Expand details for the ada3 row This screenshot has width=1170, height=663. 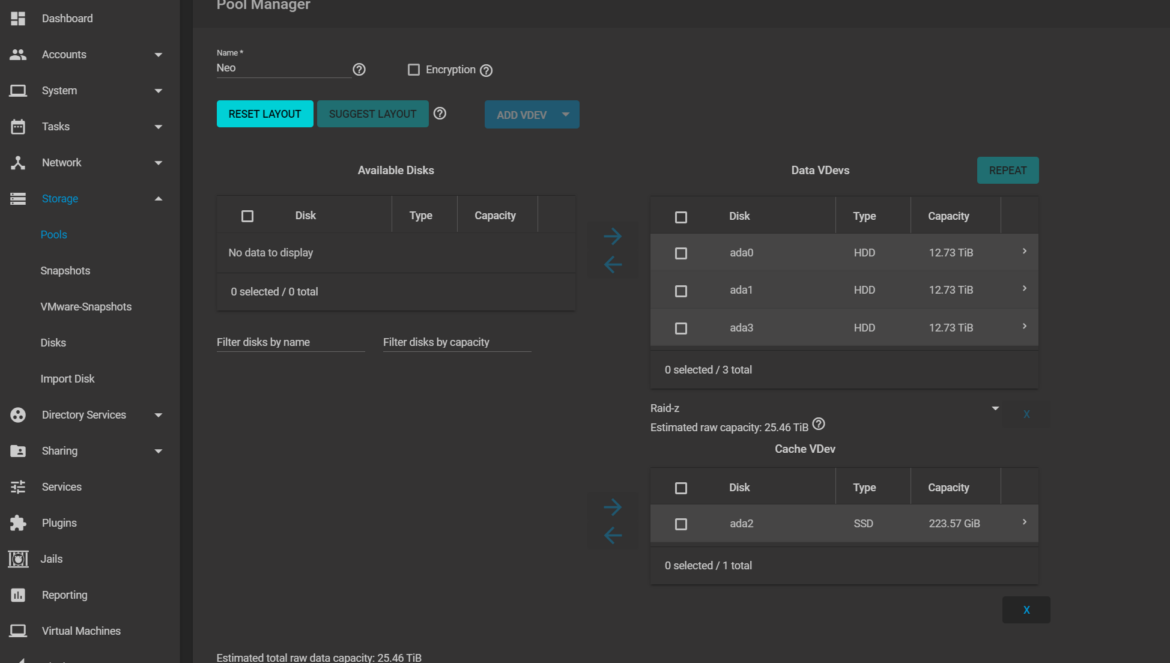(1024, 327)
